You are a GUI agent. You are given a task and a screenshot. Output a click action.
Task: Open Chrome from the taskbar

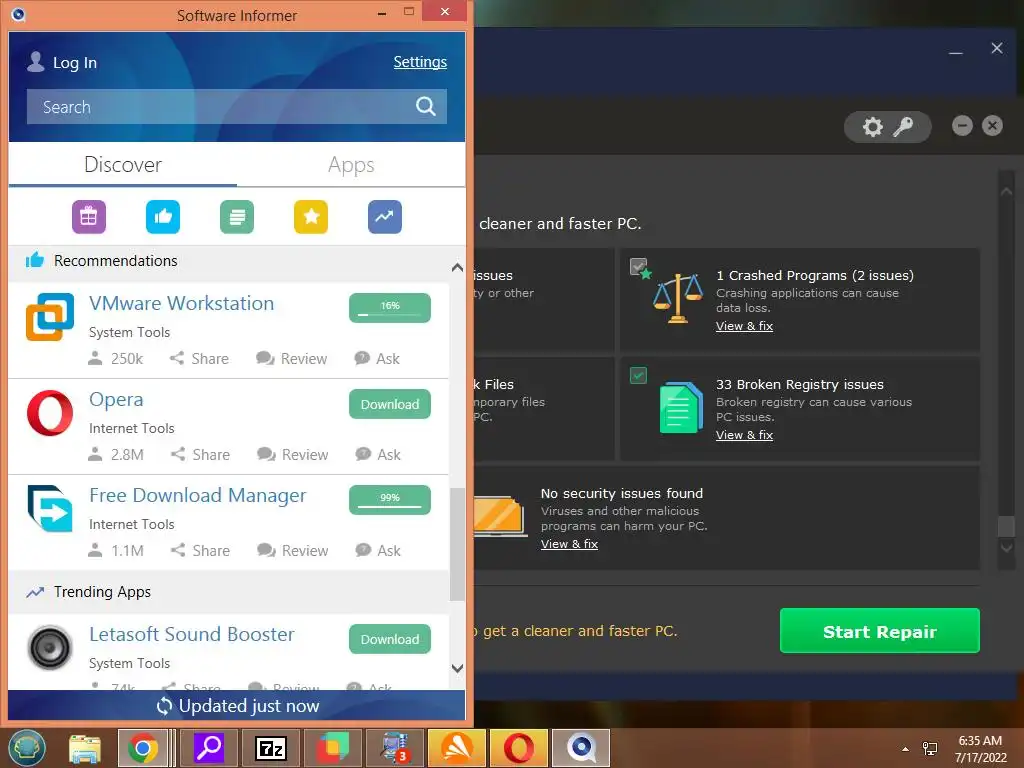tap(142, 748)
